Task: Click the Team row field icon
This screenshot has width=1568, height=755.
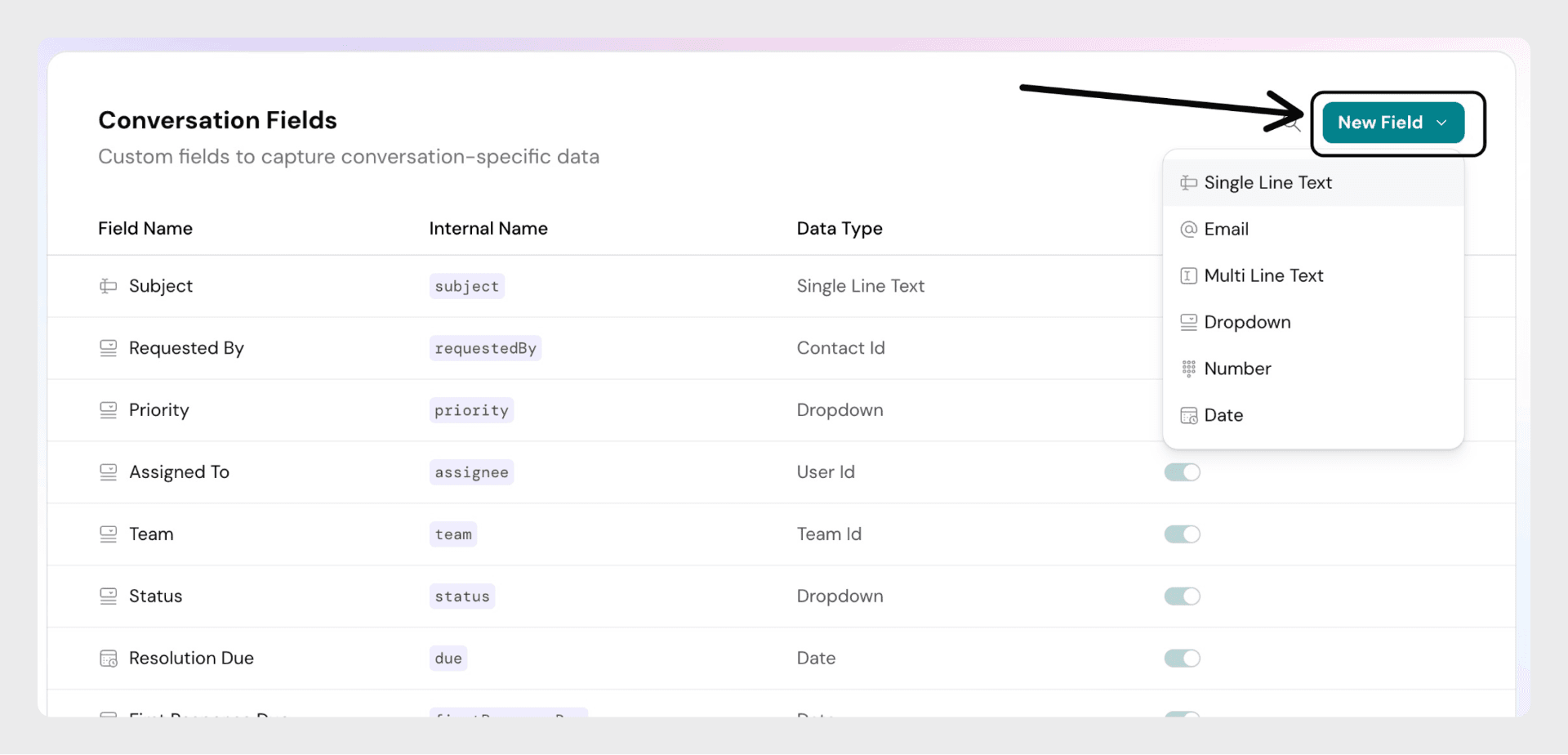Action: click(x=108, y=534)
